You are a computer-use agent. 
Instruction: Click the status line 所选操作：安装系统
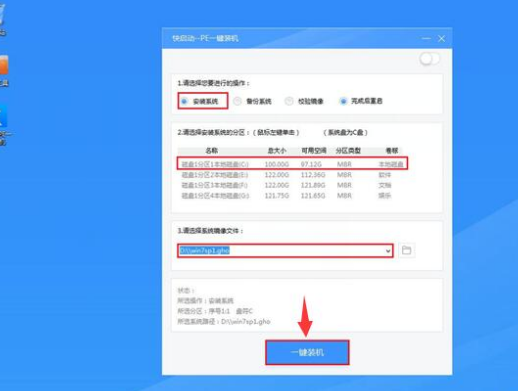coord(205,301)
